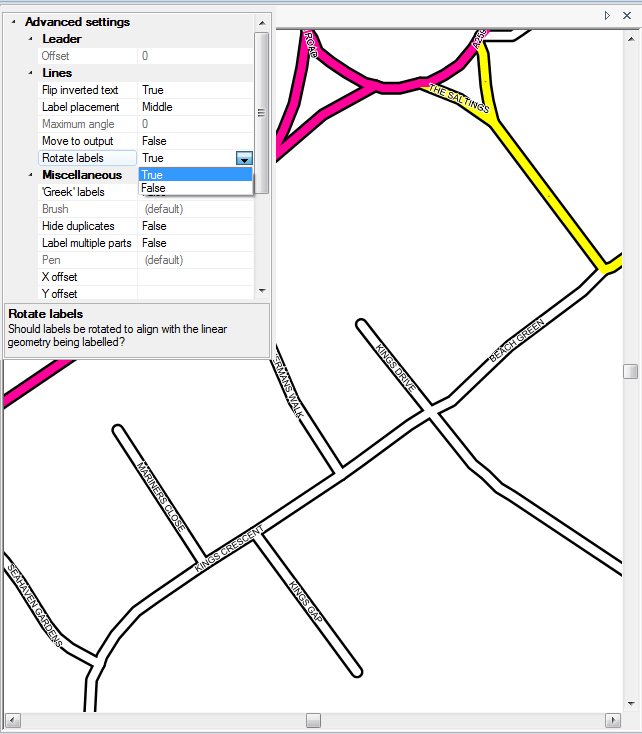The image size is (642, 734).
Task: Click the map's scroll-right arrow
Action: (x=612, y=720)
